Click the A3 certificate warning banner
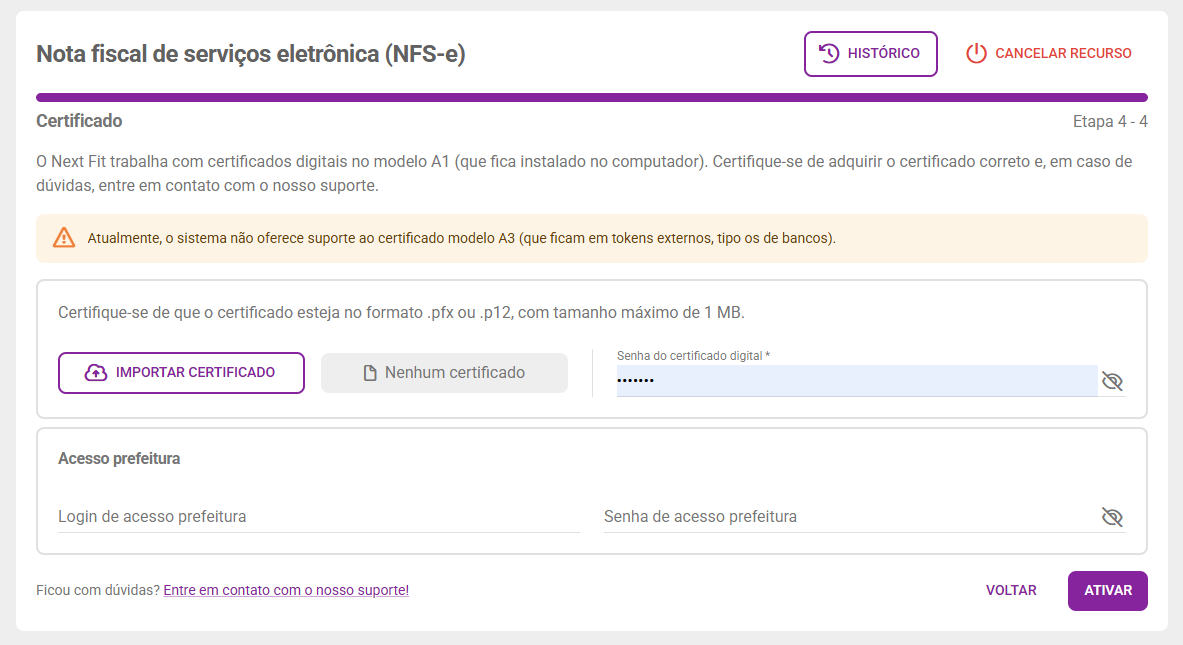This screenshot has width=1183, height=645. point(592,238)
